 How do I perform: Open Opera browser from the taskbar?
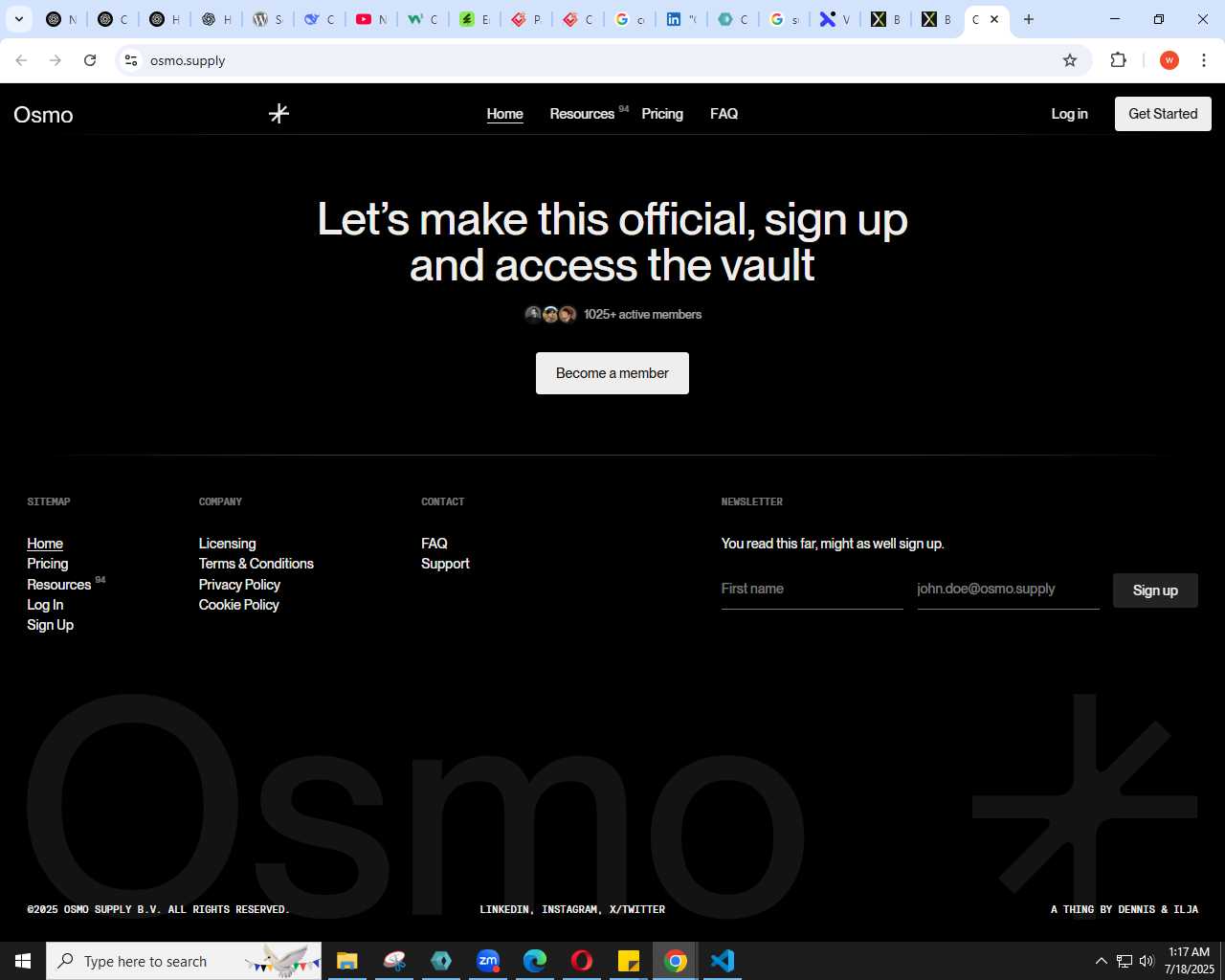[x=582, y=961]
